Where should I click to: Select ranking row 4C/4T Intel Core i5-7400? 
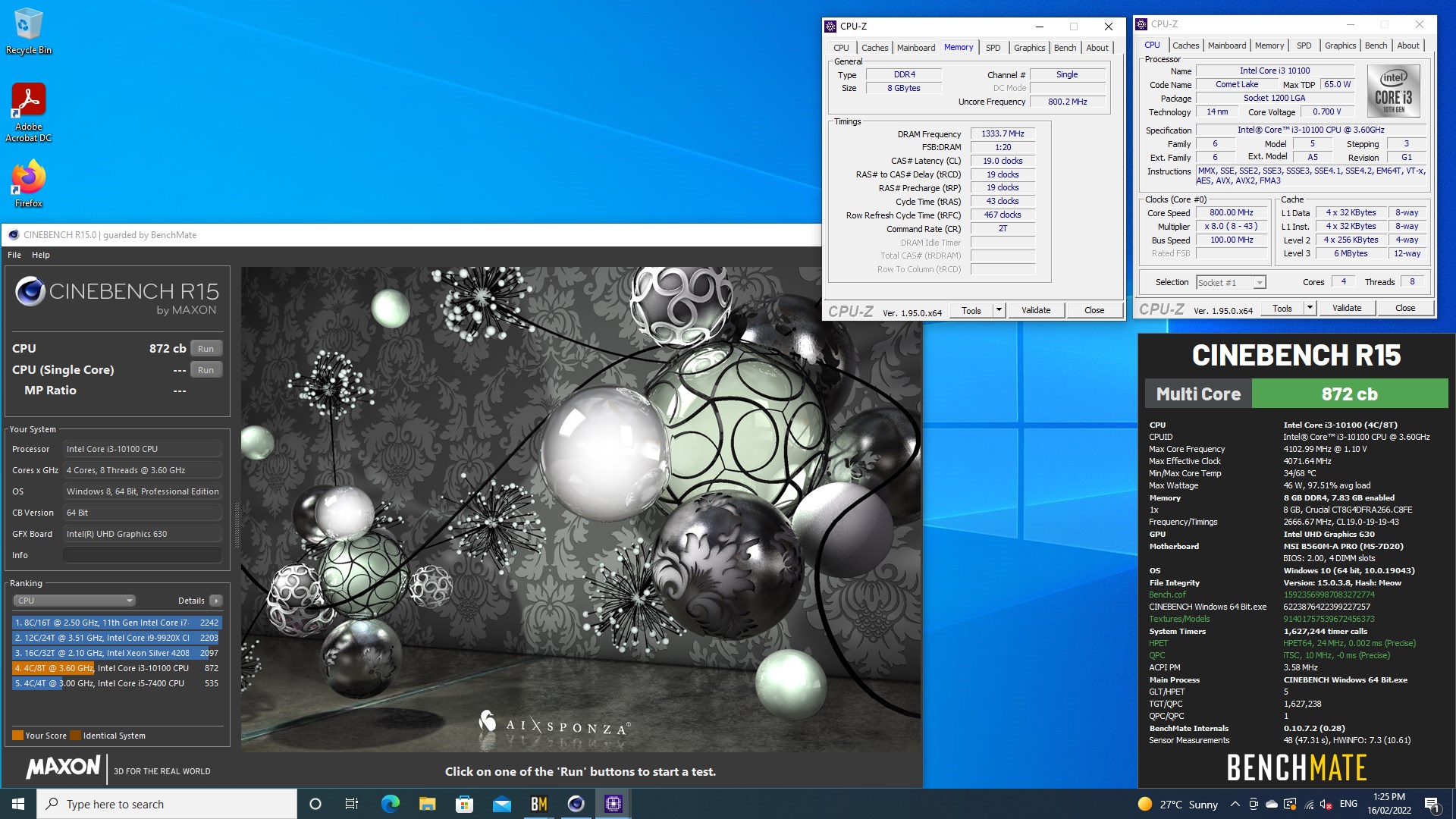117,683
